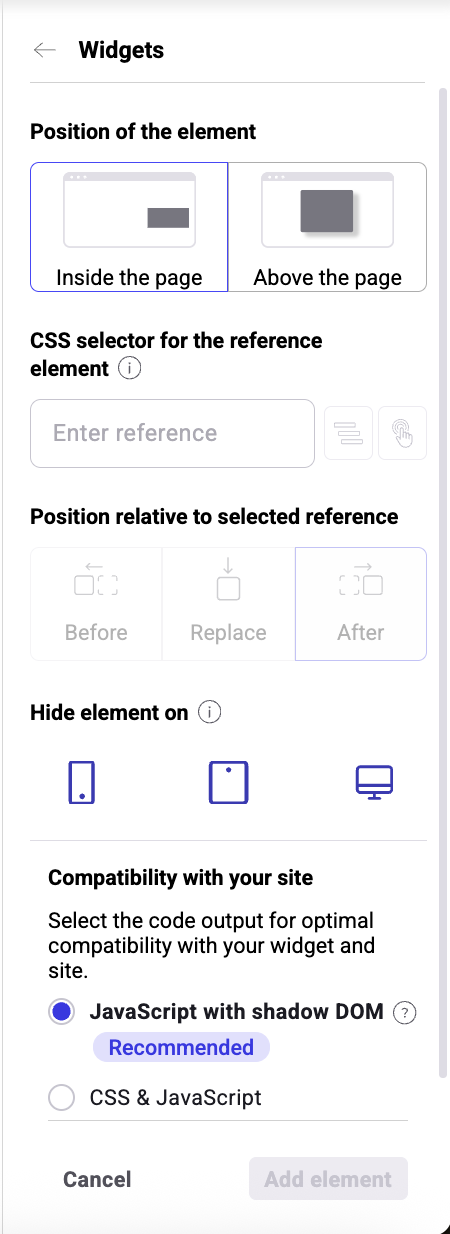
Task: Set position to Before the reference
Action: (96, 604)
